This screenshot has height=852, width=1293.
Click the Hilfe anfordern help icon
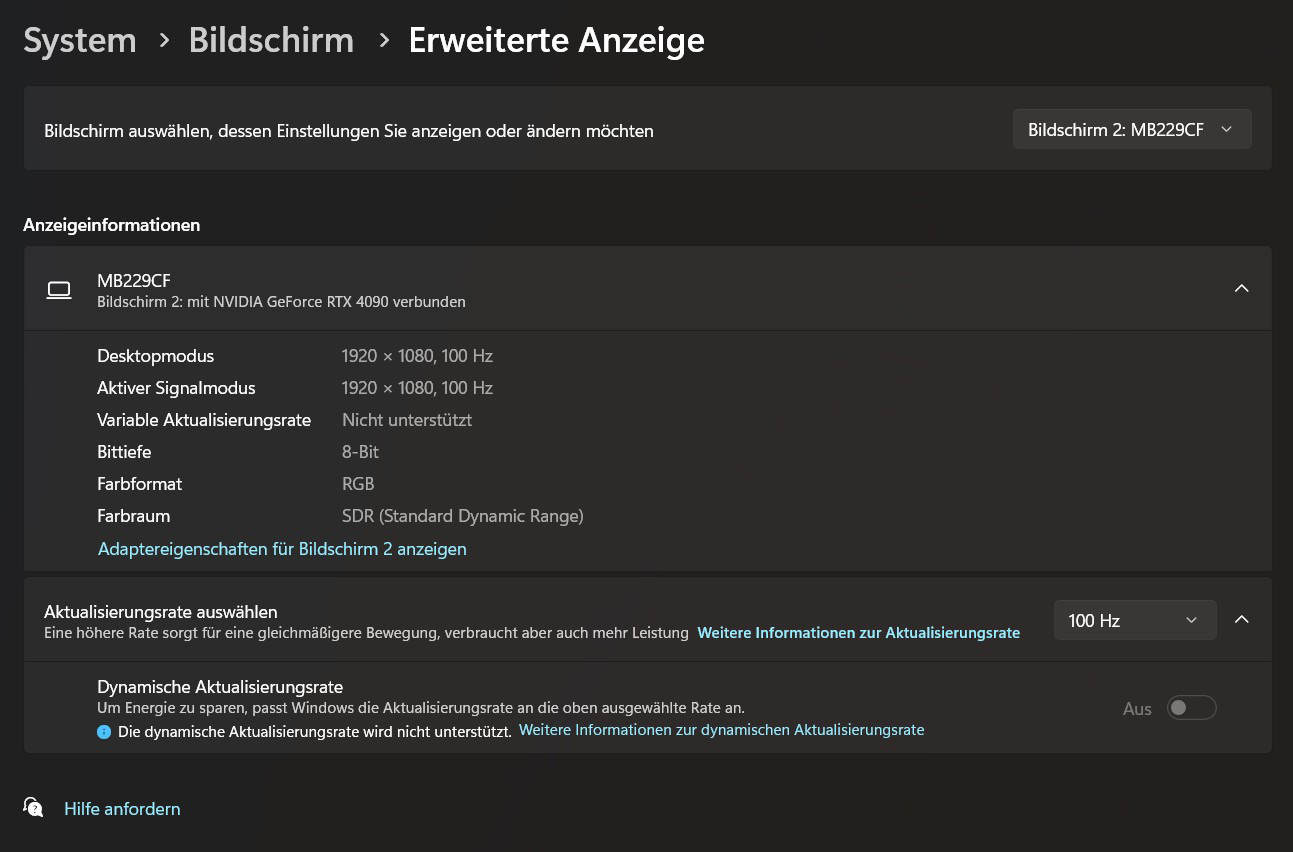[33, 807]
